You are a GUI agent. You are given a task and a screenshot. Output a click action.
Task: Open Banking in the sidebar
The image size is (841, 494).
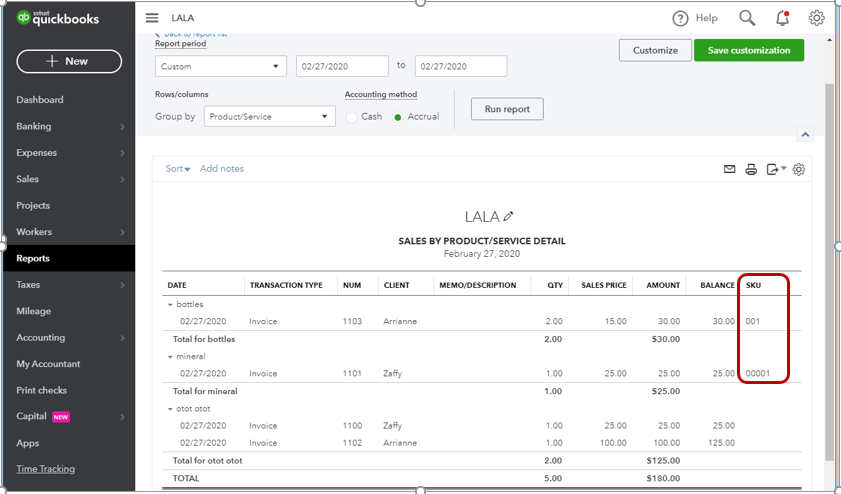tap(34, 126)
